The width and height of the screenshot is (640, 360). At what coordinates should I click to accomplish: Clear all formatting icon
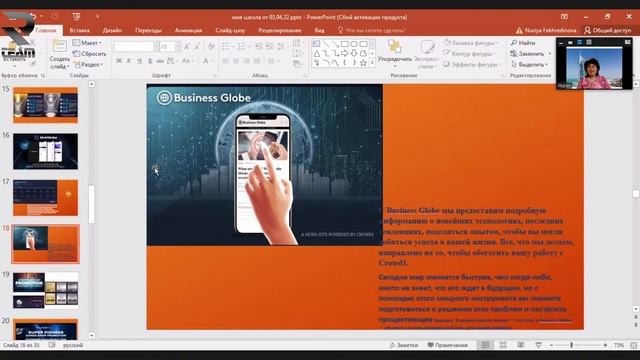click(211, 46)
